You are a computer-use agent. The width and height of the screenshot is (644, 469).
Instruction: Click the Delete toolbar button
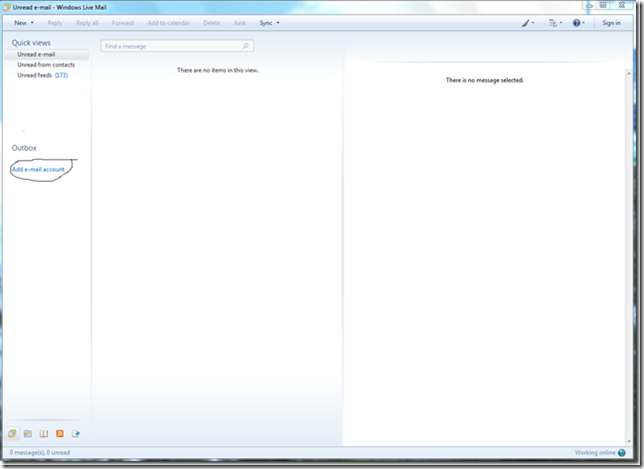(x=212, y=23)
